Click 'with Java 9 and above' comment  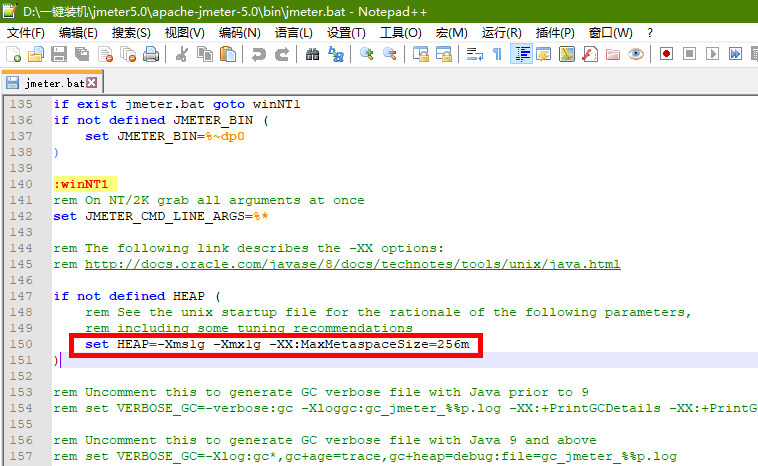512,440
